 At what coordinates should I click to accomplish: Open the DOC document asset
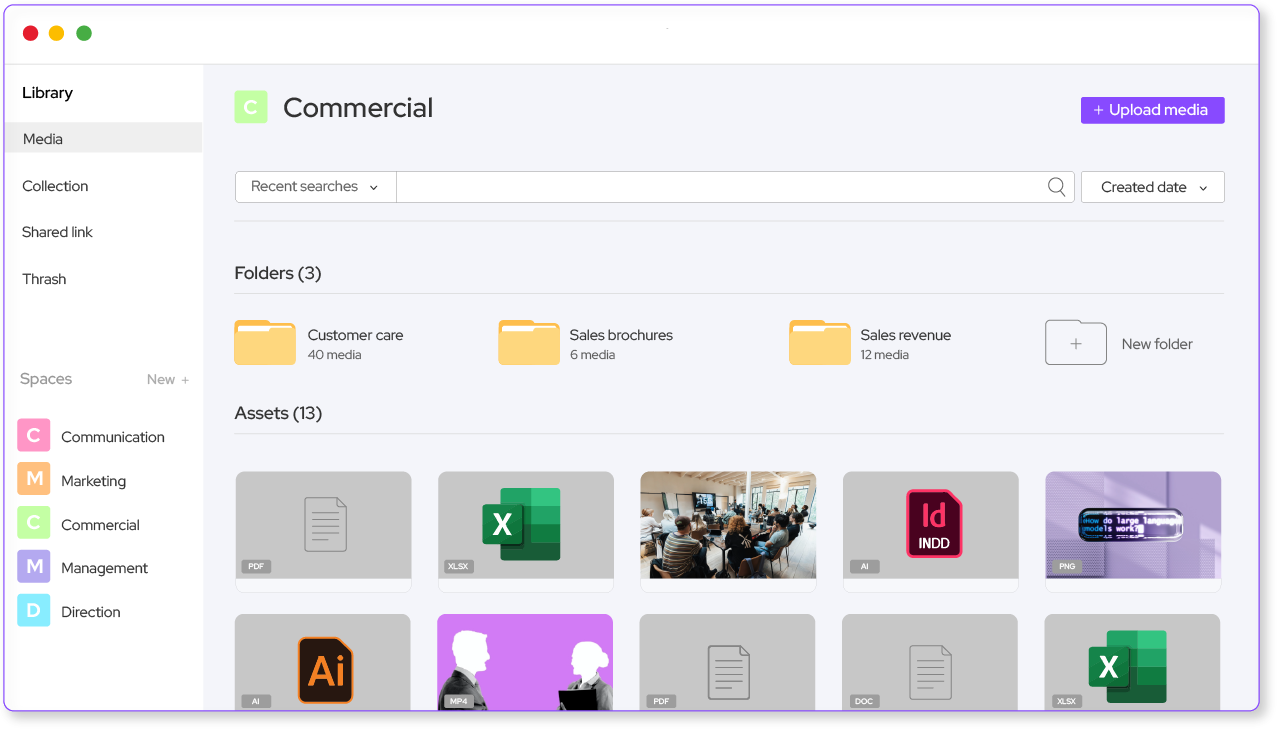click(930, 663)
